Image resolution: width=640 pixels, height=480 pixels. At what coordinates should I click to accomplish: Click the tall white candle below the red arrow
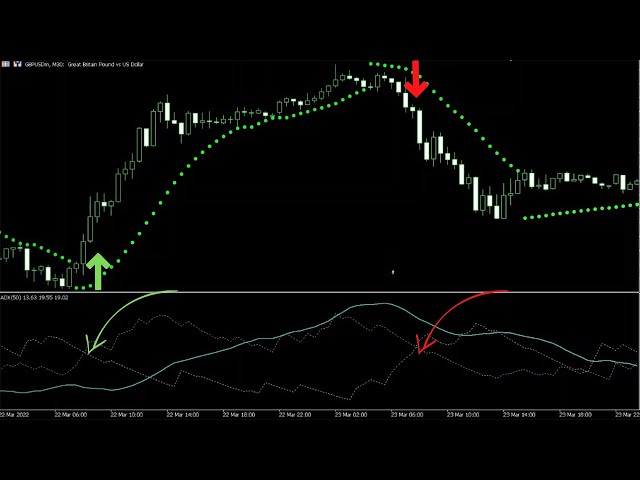[x=421, y=129]
